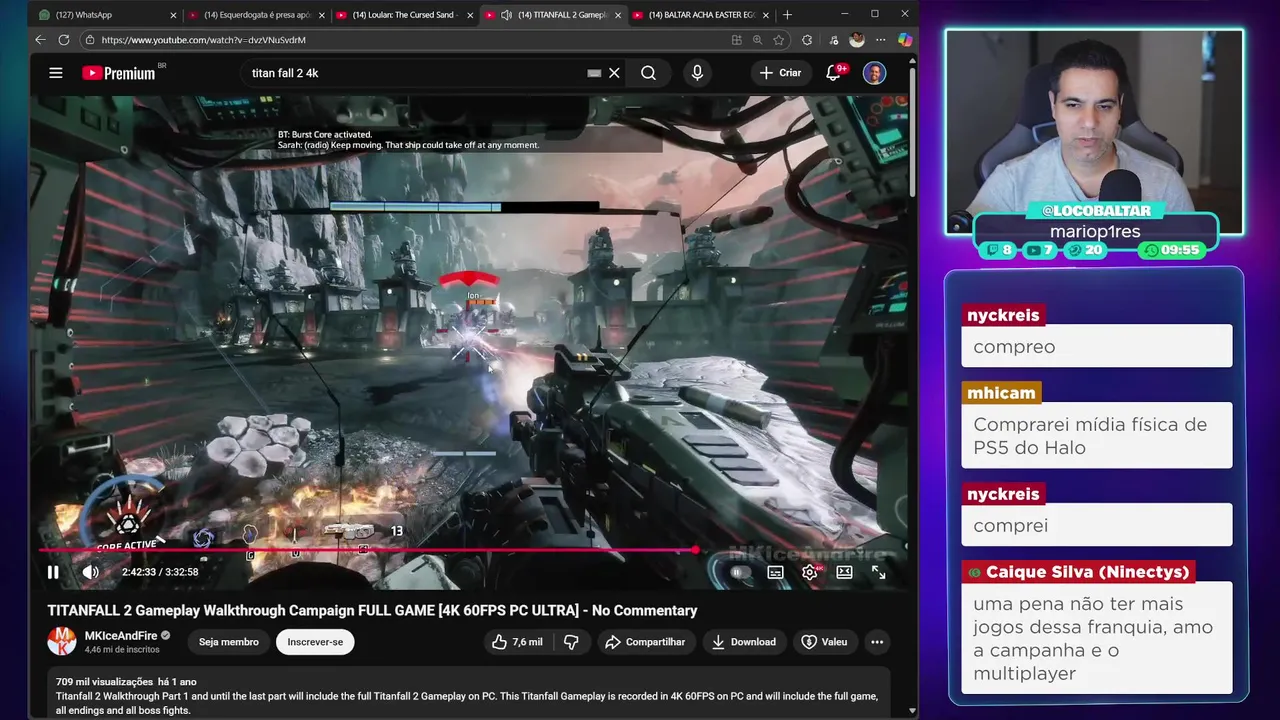
Task: Open the YouTube hamburger guide menu
Action: [x=56, y=73]
